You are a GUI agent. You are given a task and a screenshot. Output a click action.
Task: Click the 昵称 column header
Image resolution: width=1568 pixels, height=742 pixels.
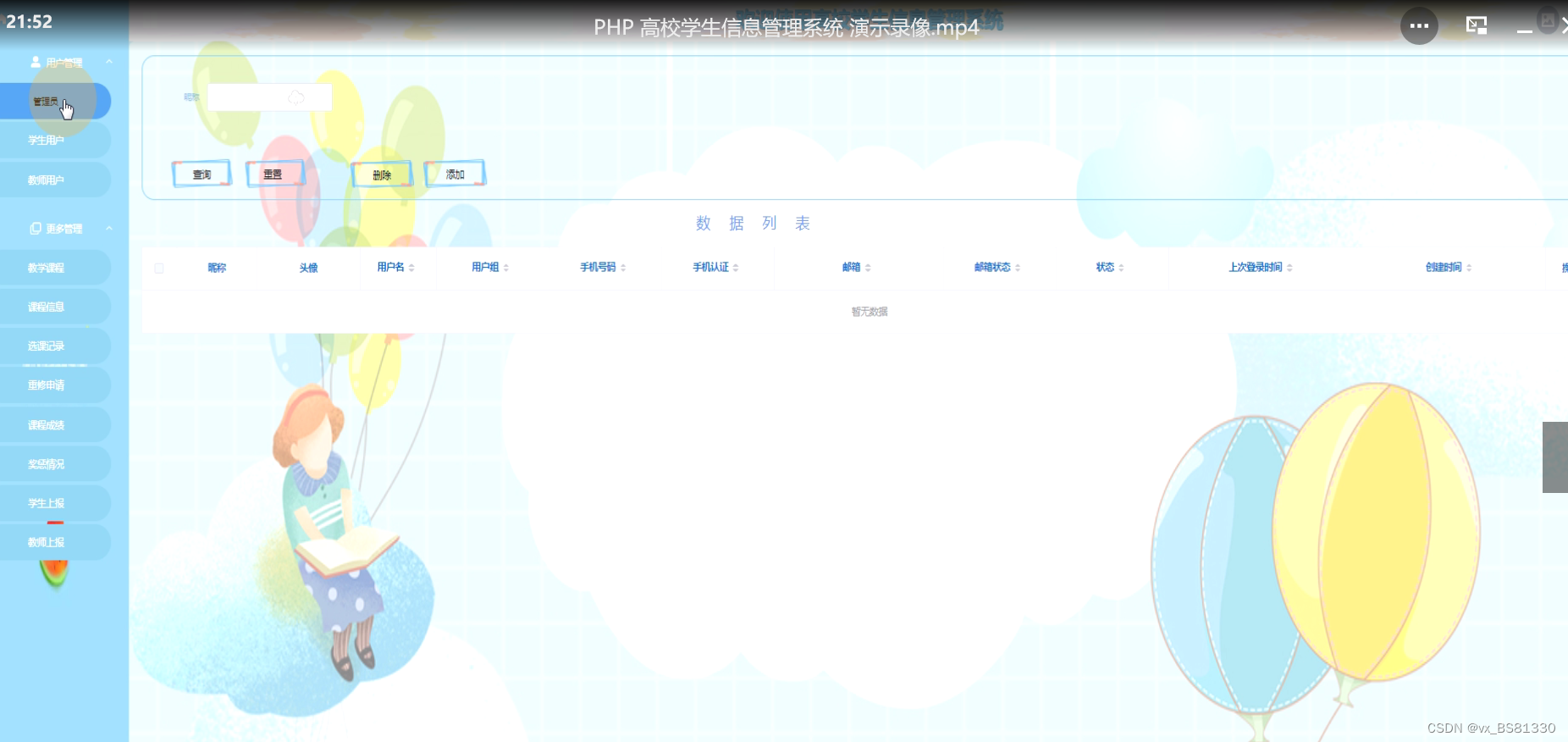coord(217,268)
